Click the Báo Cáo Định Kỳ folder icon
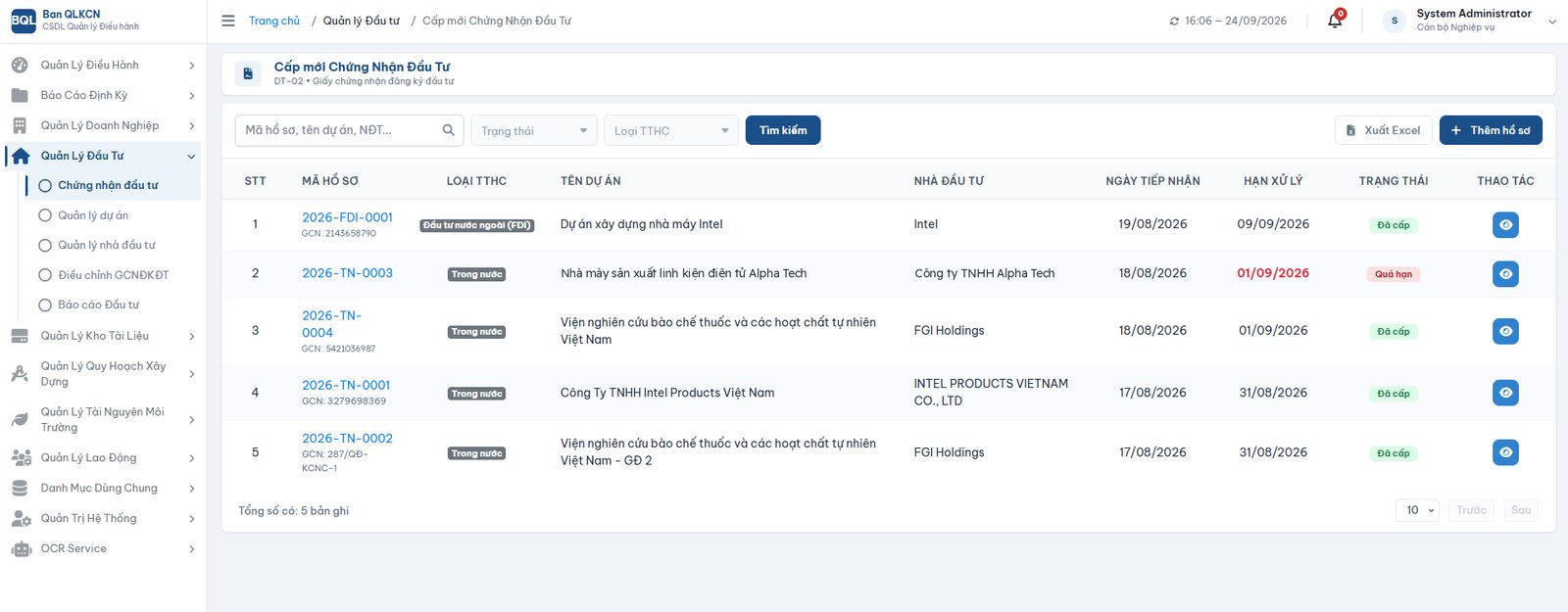Viewport: 1568px width, 612px height. 20,95
